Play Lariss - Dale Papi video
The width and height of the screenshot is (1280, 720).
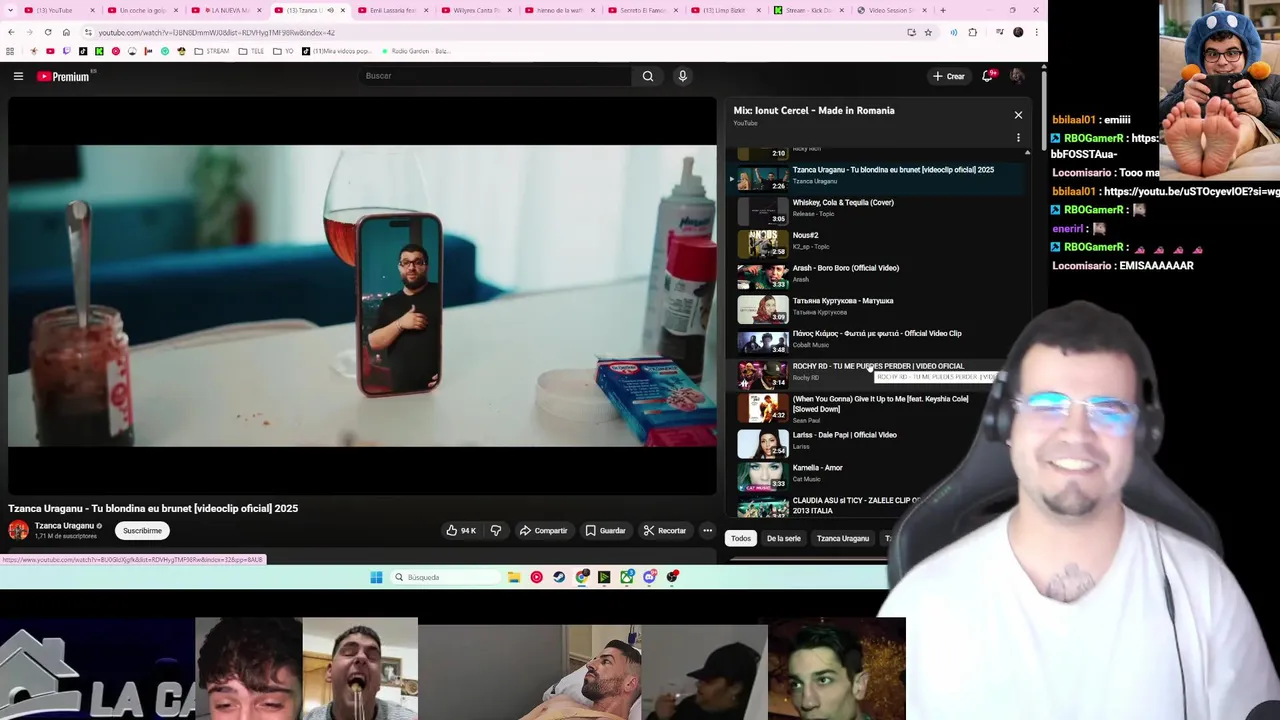click(845, 435)
